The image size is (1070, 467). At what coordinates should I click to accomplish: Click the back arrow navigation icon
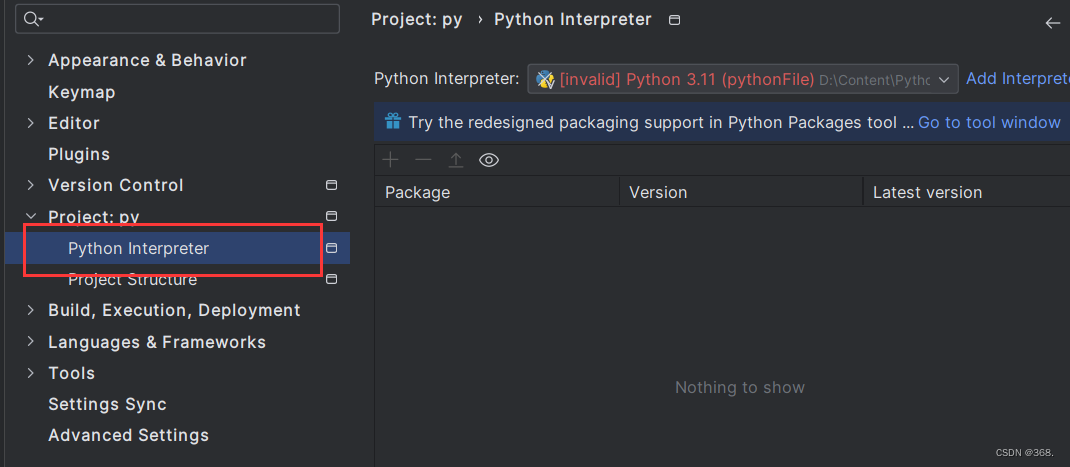coord(1052,22)
